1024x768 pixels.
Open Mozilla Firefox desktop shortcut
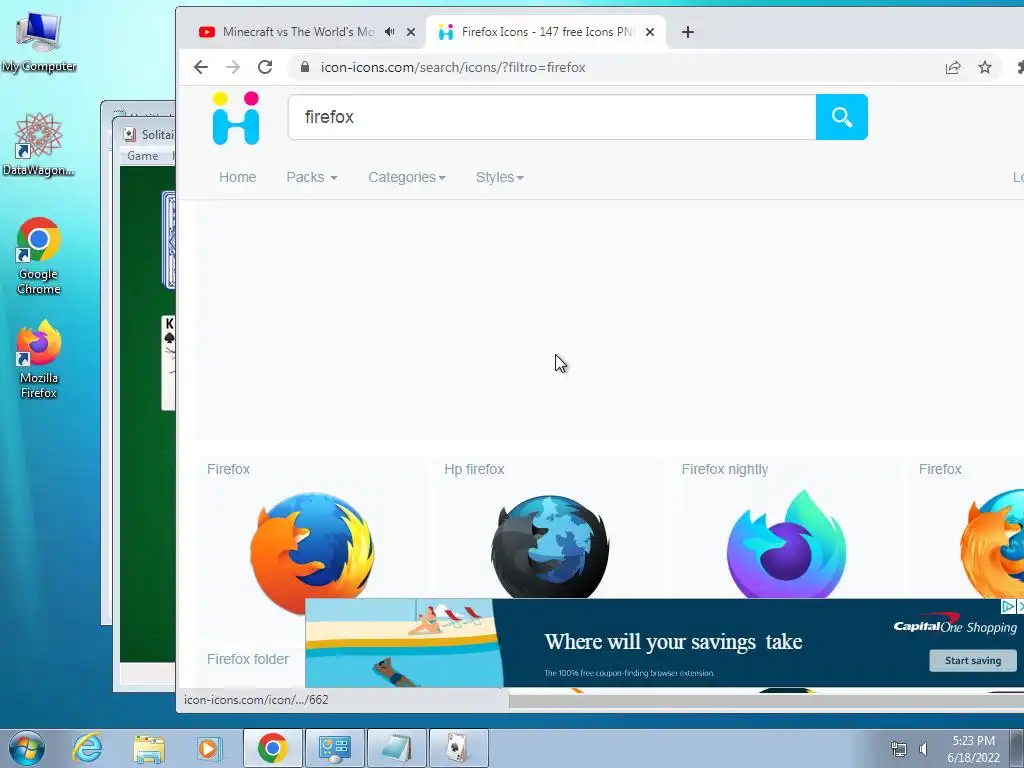[39, 359]
